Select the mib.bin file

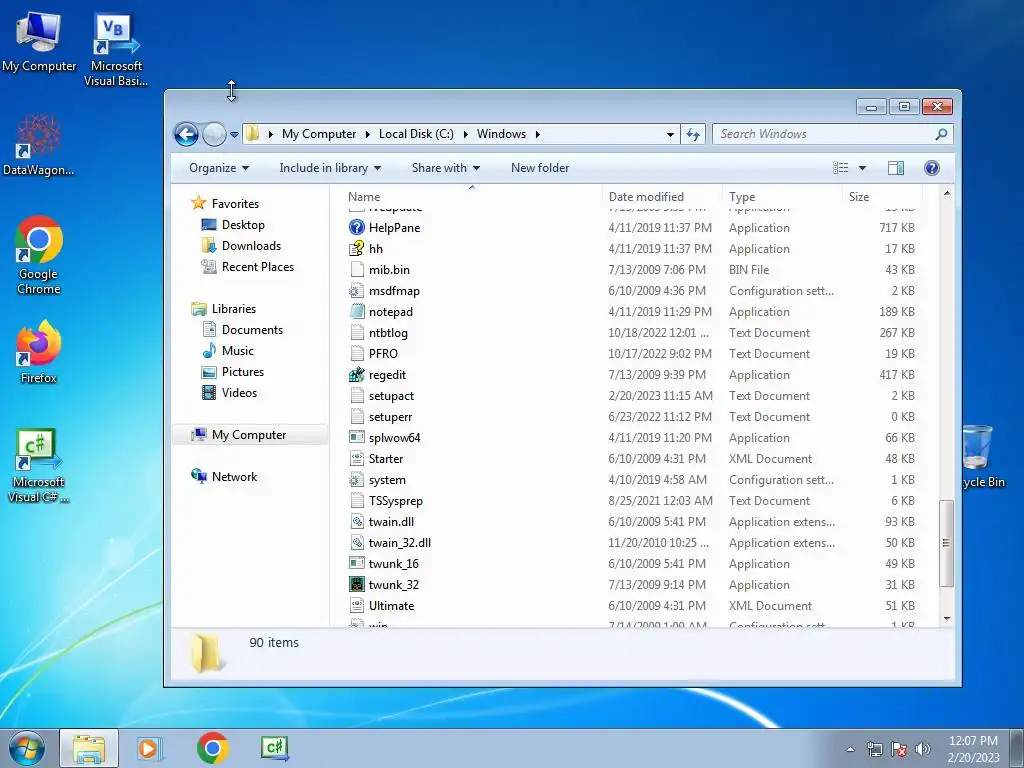pyautogui.click(x=389, y=270)
